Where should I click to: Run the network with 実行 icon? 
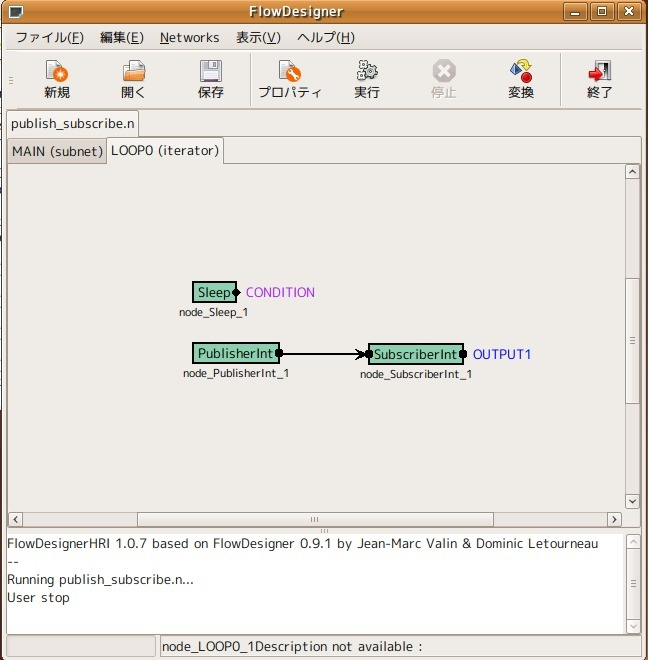point(367,71)
